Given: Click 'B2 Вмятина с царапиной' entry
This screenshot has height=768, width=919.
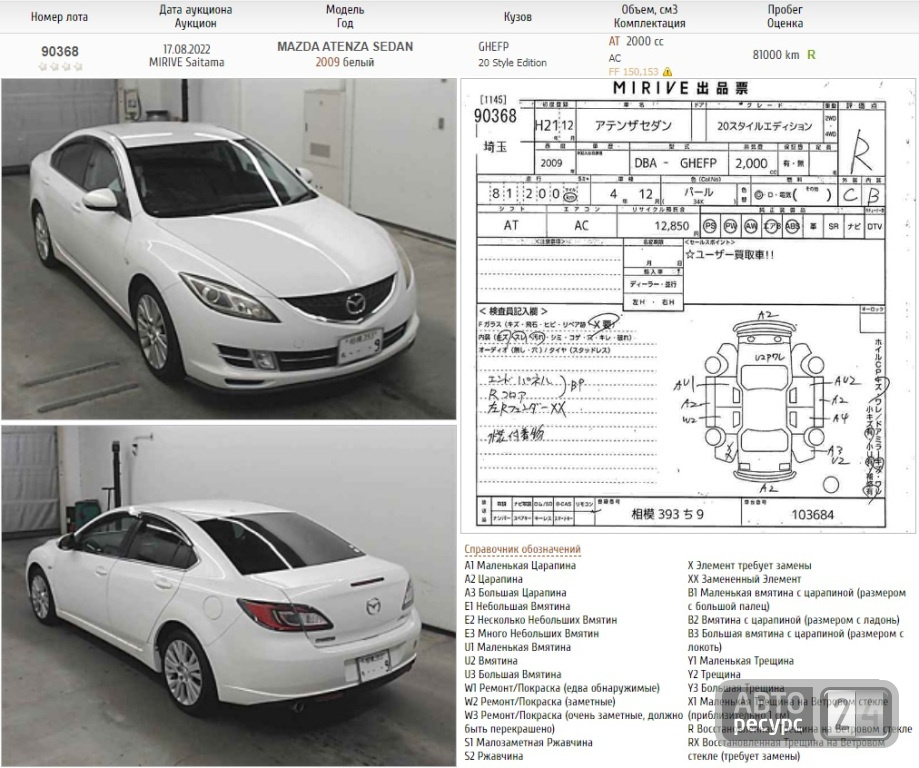Looking at the screenshot, I should coord(794,620).
